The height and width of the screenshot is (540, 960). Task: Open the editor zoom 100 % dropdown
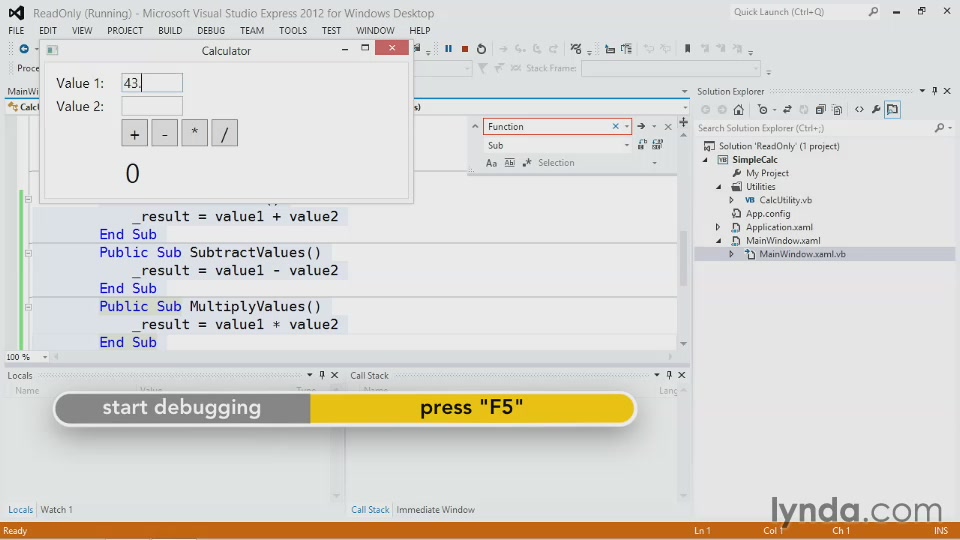(45, 357)
